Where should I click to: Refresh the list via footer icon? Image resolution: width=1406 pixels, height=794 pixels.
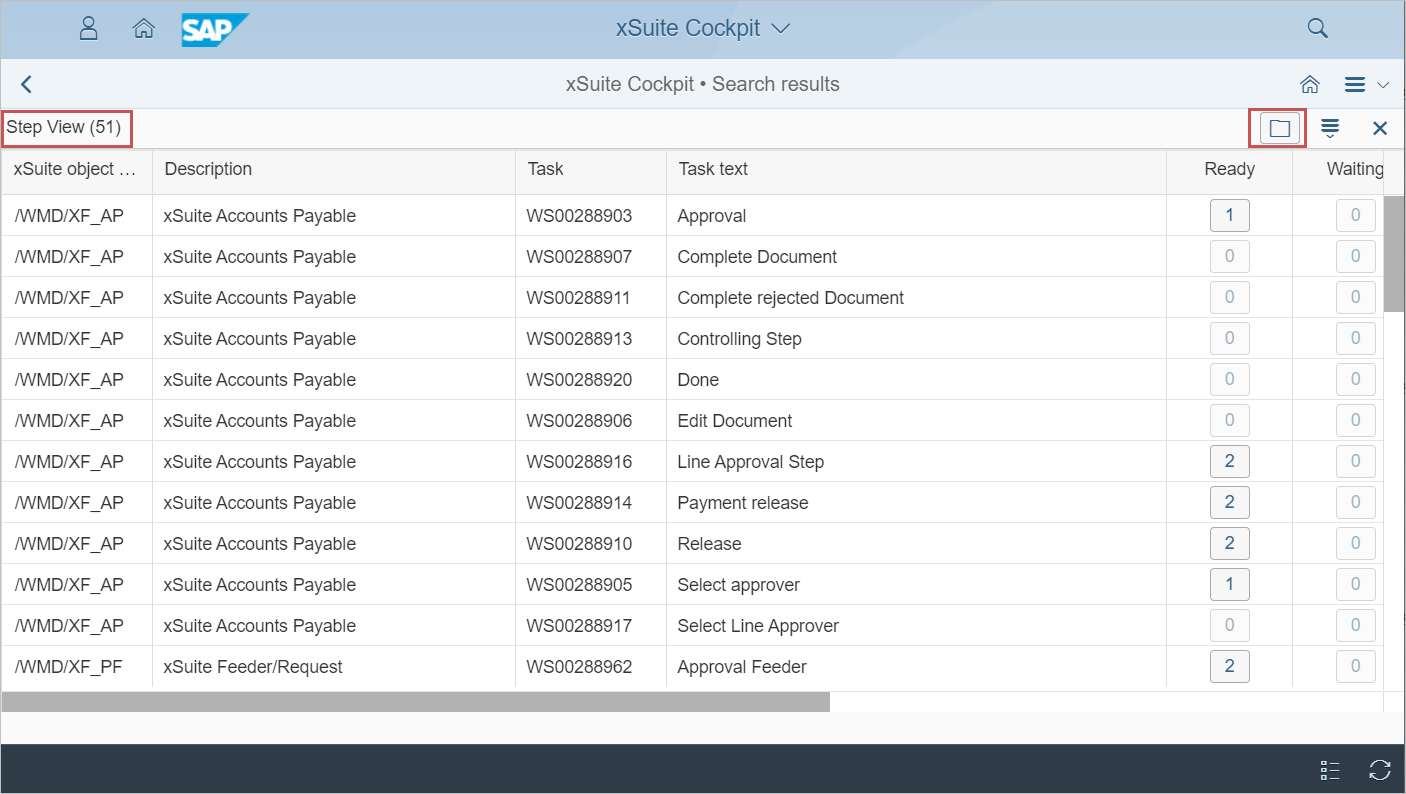tap(1380, 769)
